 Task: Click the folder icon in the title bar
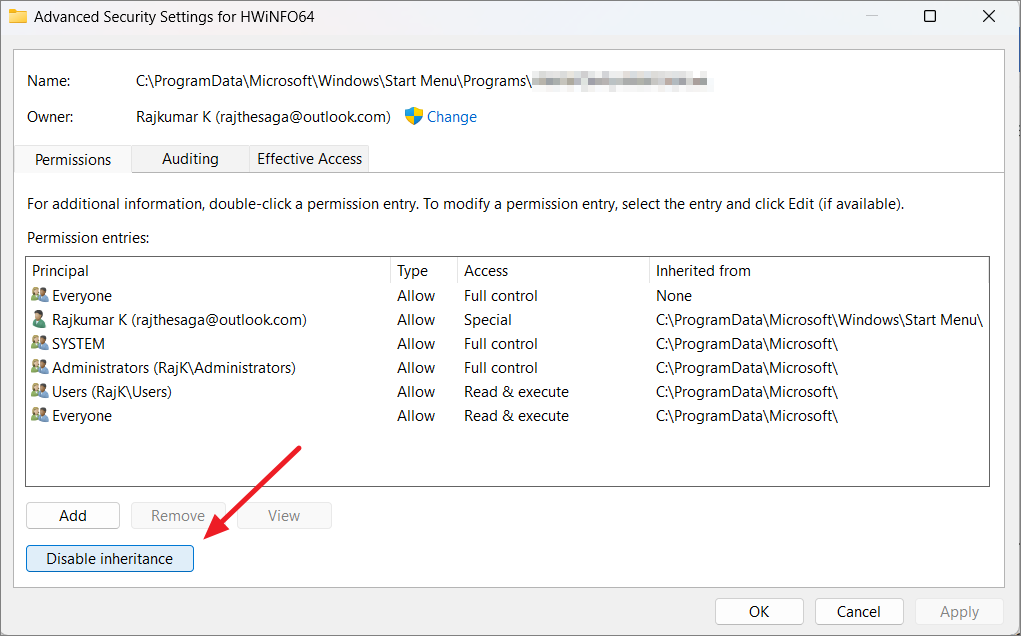[x=19, y=16]
